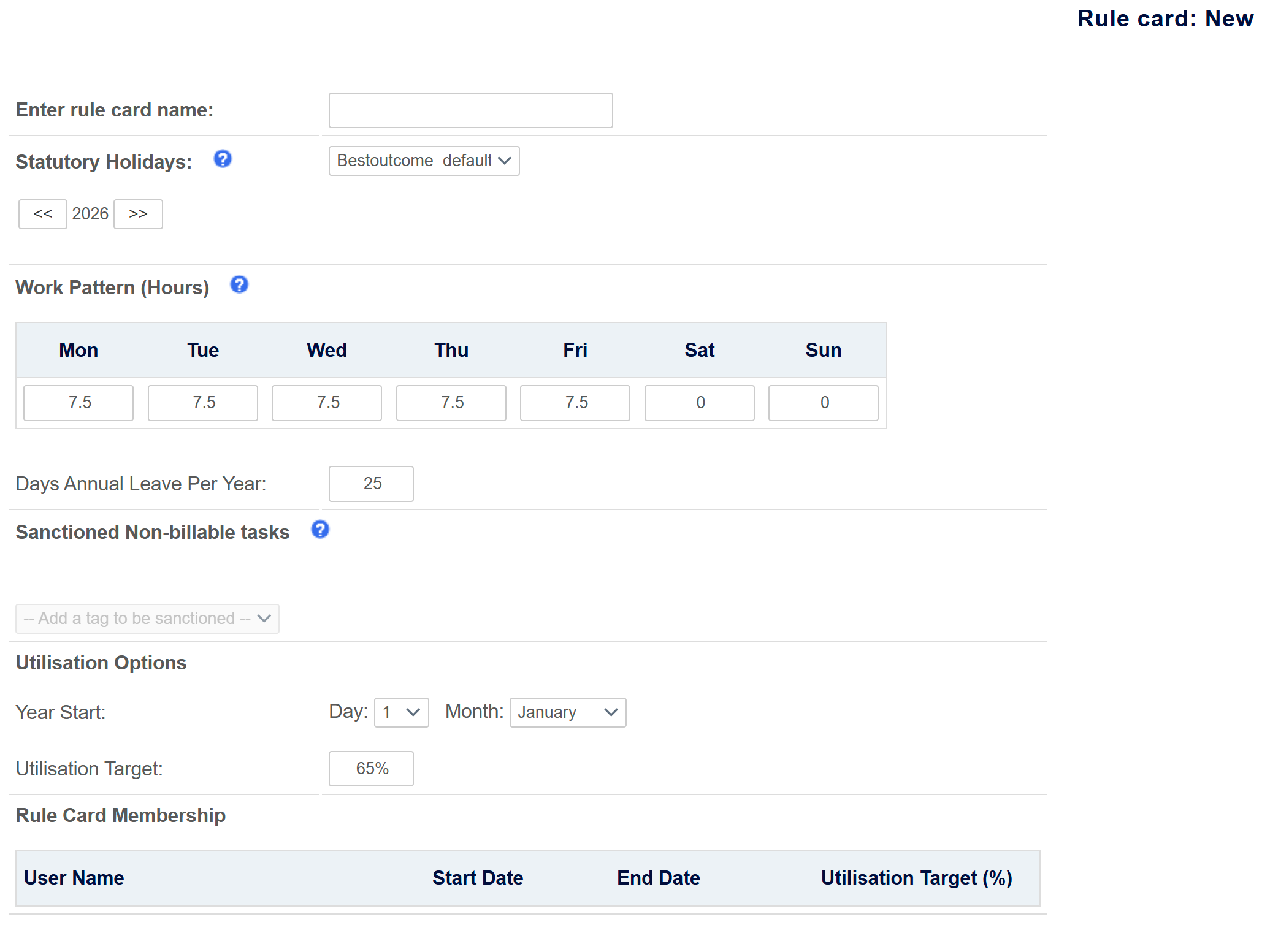
Task: Expand the Add a tag to be sanctioned dropdown
Action: [147, 619]
